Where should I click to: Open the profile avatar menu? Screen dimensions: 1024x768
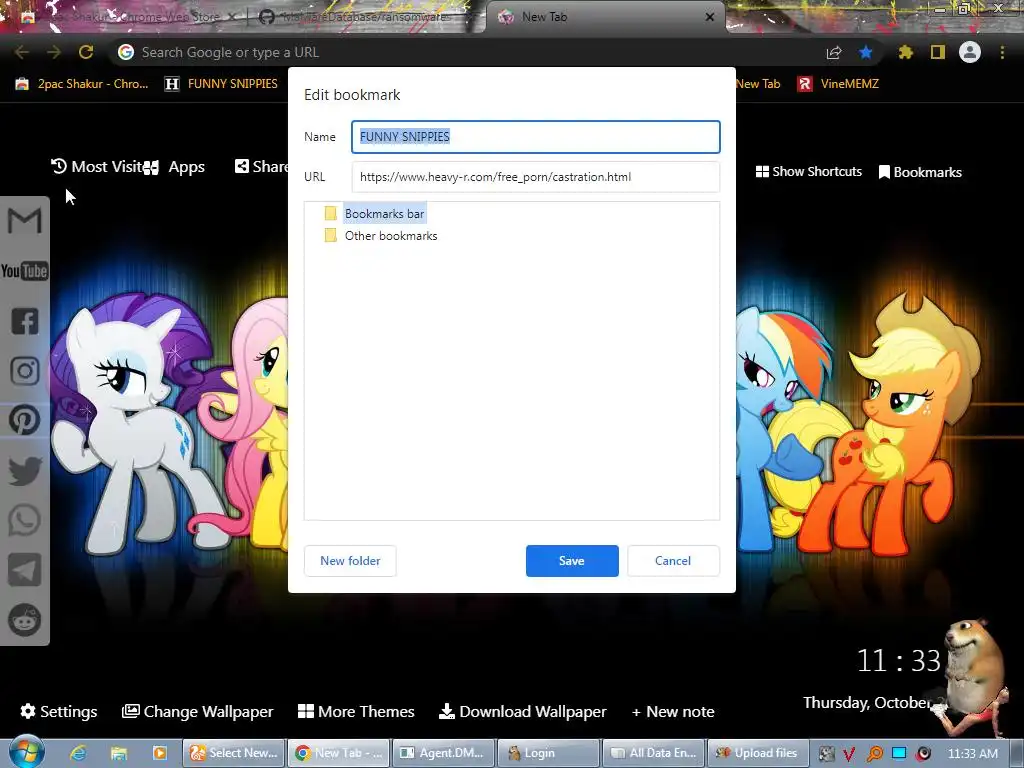(970, 52)
